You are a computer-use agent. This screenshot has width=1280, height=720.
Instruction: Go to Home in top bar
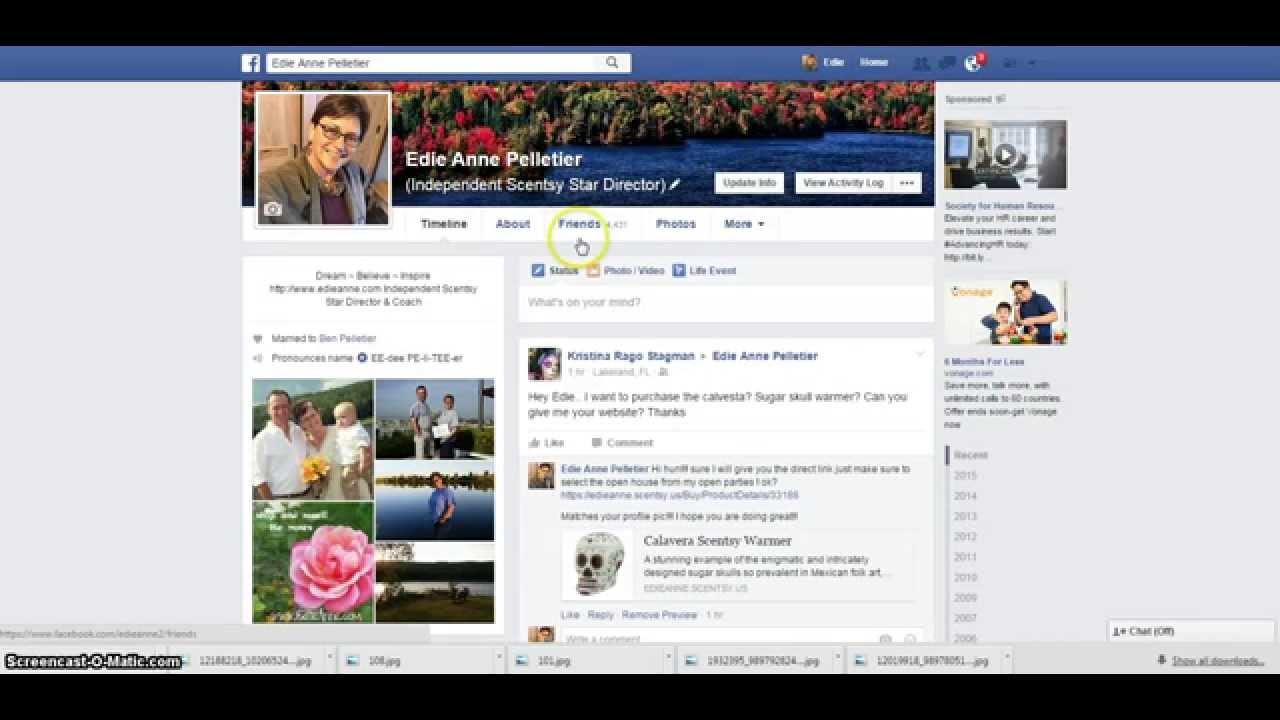(x=874, y=63)
